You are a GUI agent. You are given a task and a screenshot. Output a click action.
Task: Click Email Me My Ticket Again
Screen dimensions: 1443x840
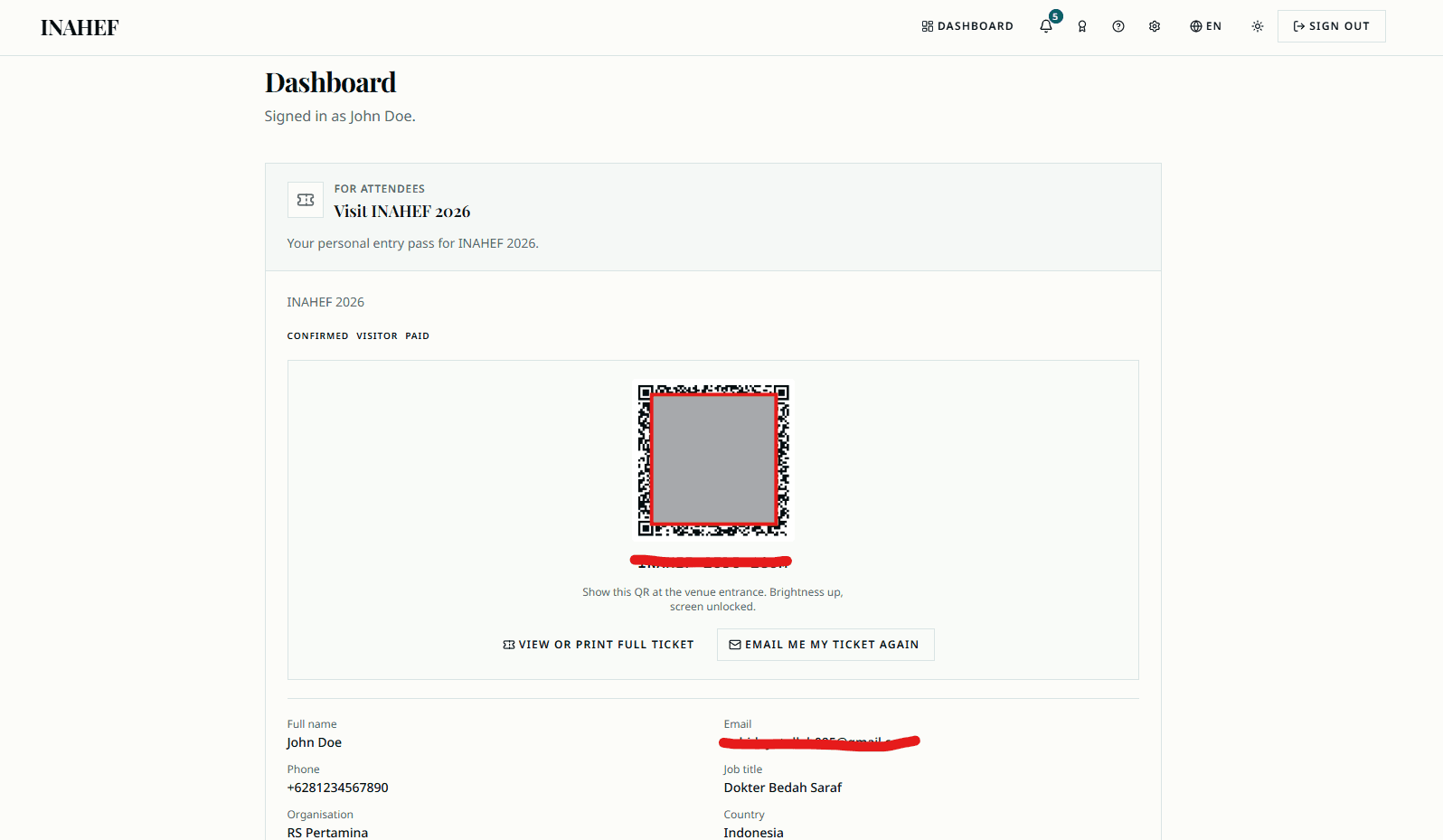point(825,645)
